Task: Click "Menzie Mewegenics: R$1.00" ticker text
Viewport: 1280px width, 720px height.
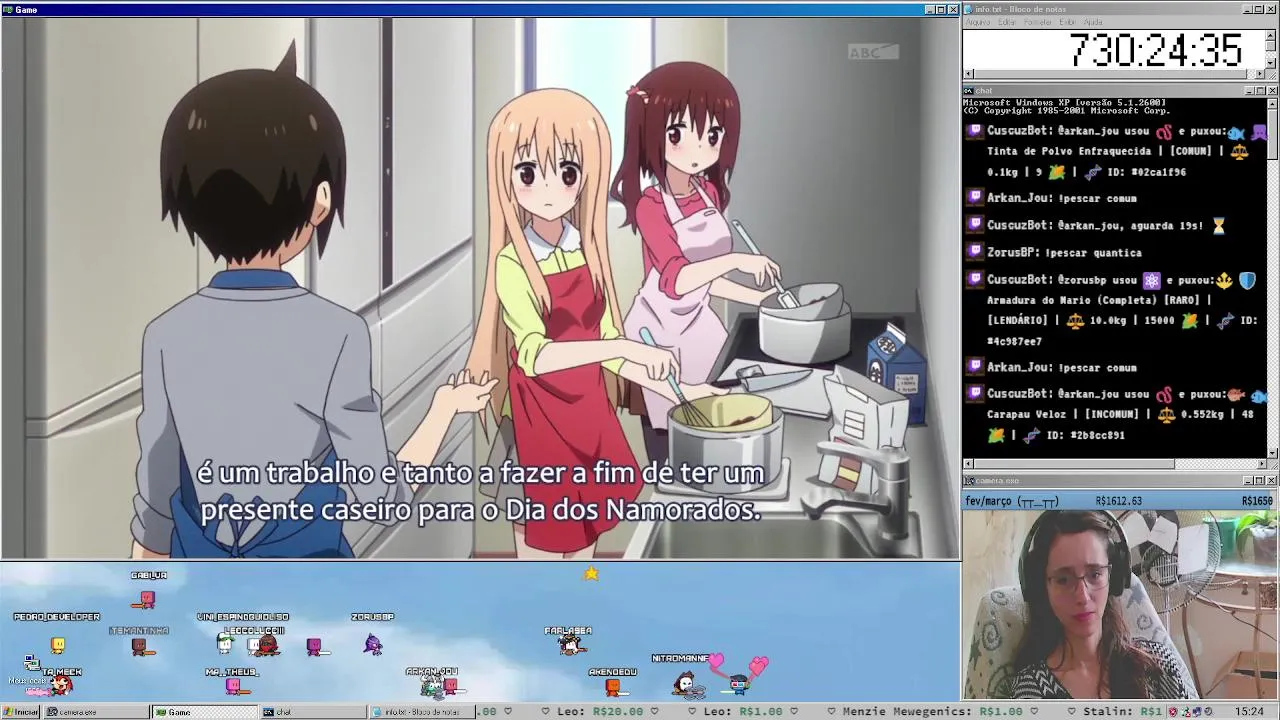Action: point(932,712)
